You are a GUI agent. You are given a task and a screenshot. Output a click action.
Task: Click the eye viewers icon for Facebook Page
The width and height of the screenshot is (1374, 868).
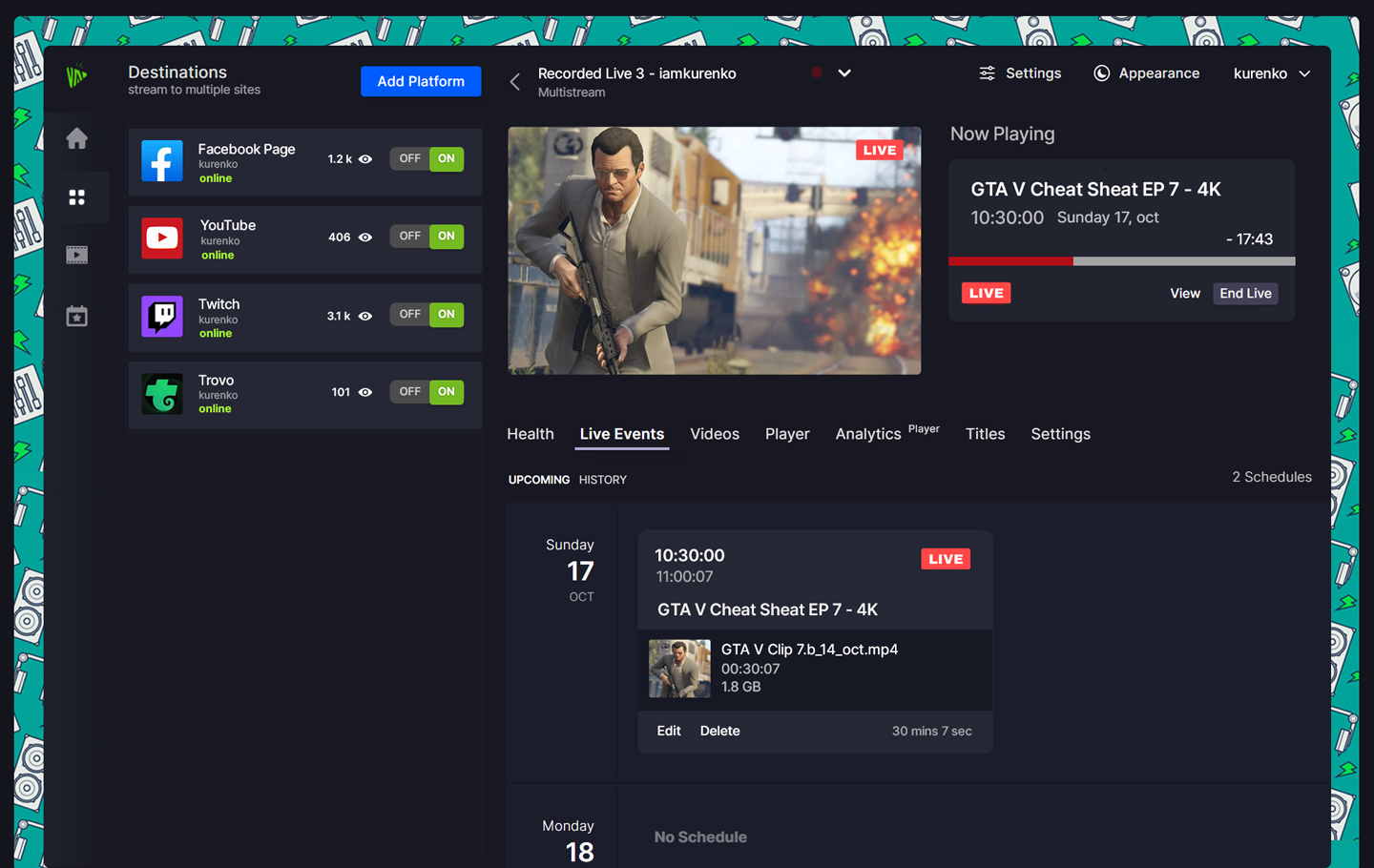pyautogui.click(x=365, y=159)
